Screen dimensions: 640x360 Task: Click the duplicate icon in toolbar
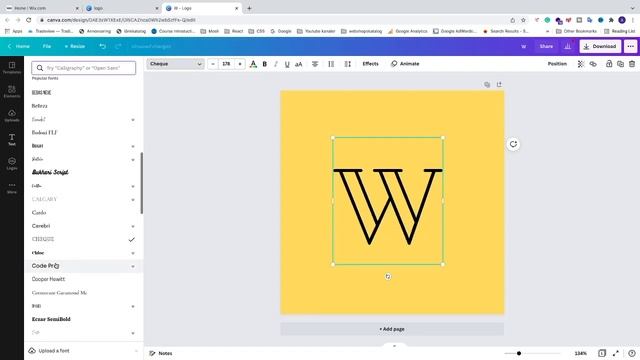pos(620,64)
